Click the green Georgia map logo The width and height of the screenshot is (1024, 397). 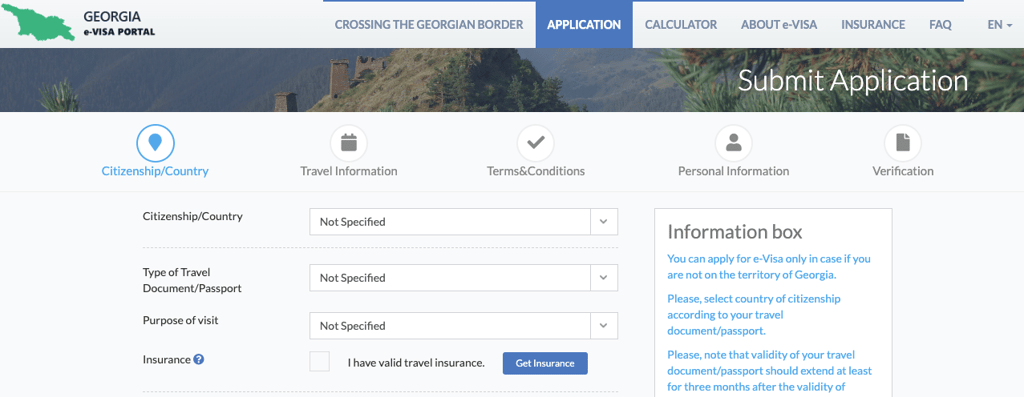point(38,23)
